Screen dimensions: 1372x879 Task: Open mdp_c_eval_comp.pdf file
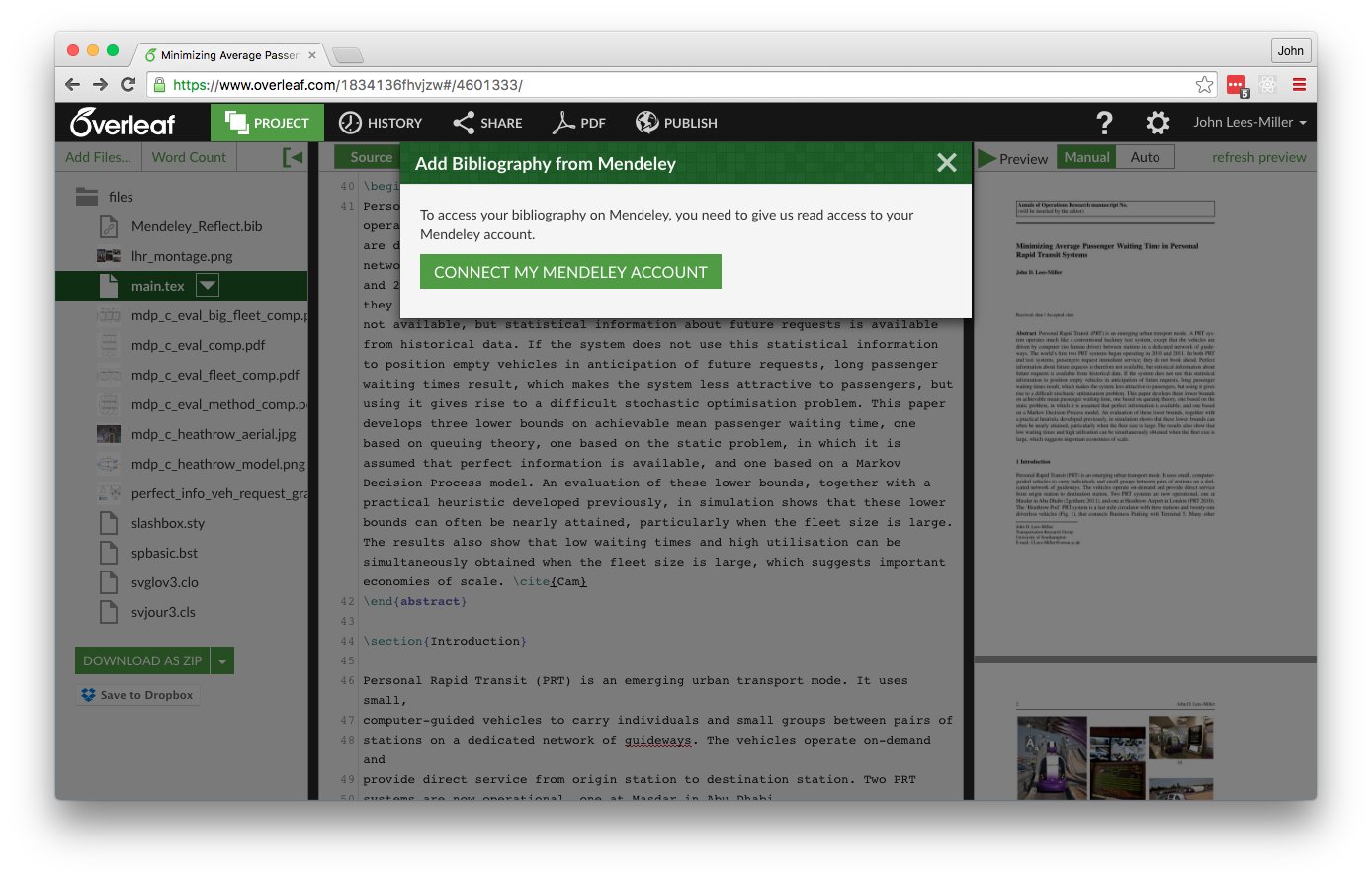click(198, 345)
